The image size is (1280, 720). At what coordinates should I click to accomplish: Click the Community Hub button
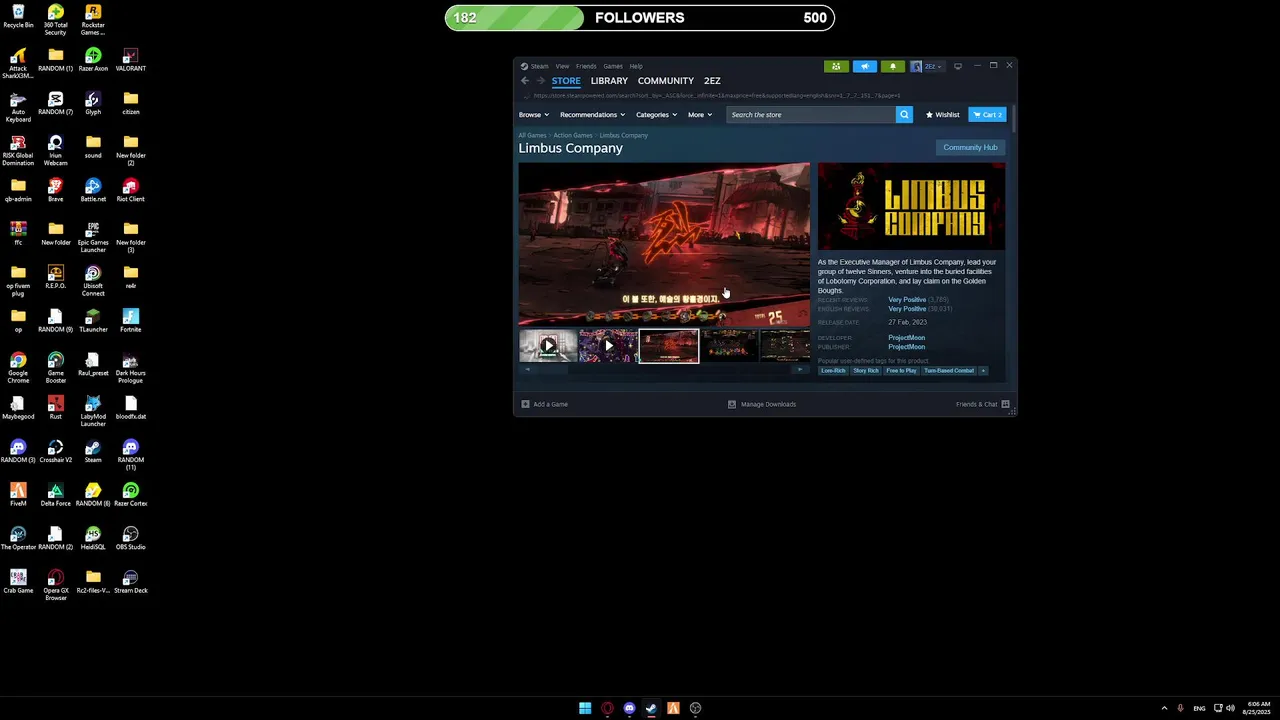pos(970,147)
